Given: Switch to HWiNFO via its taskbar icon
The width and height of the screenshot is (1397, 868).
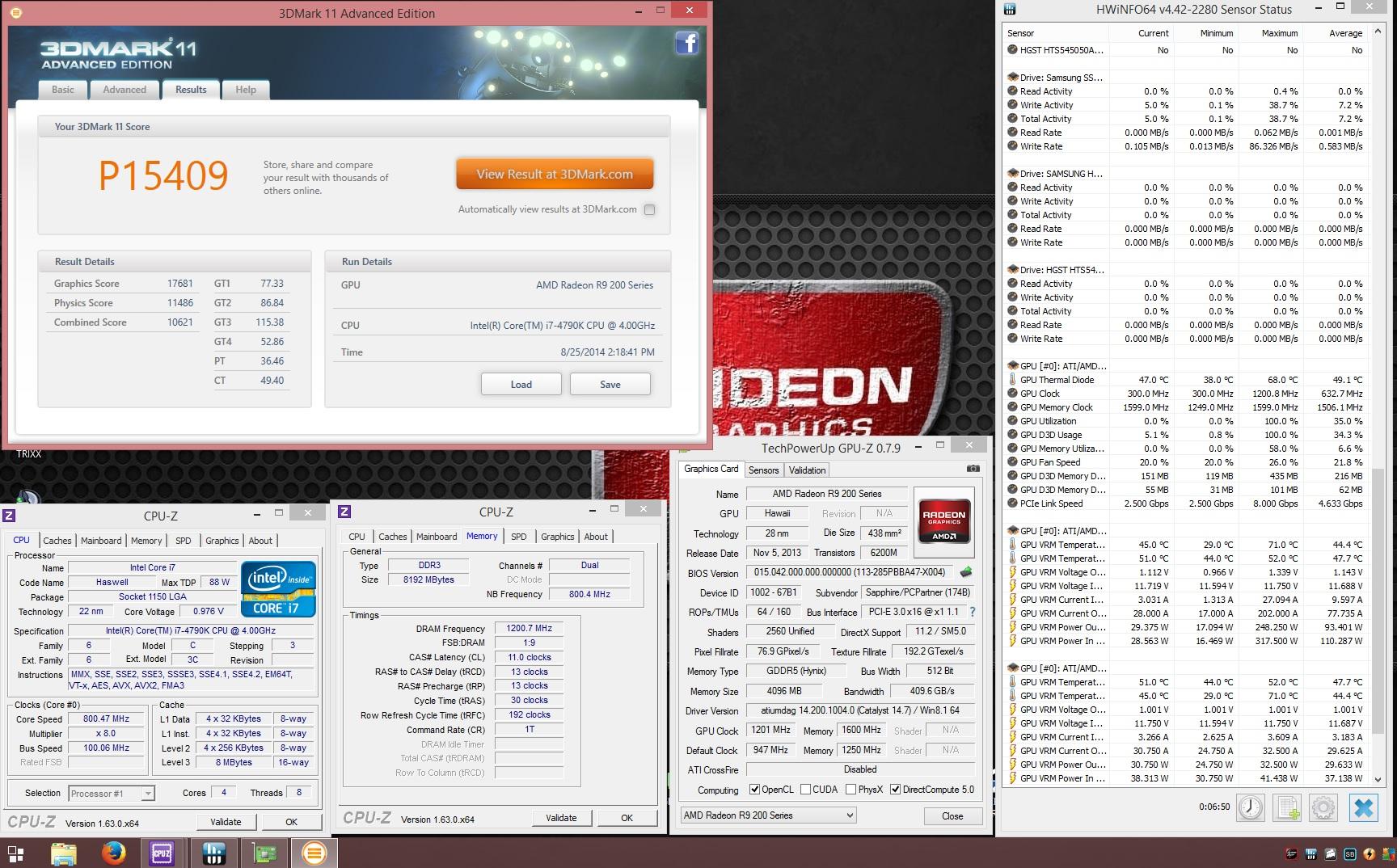Looking at the screenshot, I should pos(213,853).
